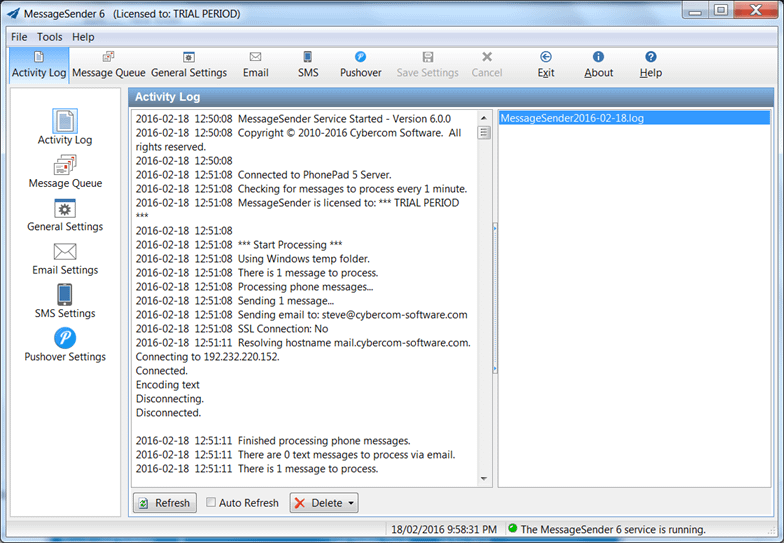This screenshot has width=784, height=543.
Task: Click the 'MessageSender Service Started - Version 6.0.0' line
Action: tap(344, 119)
